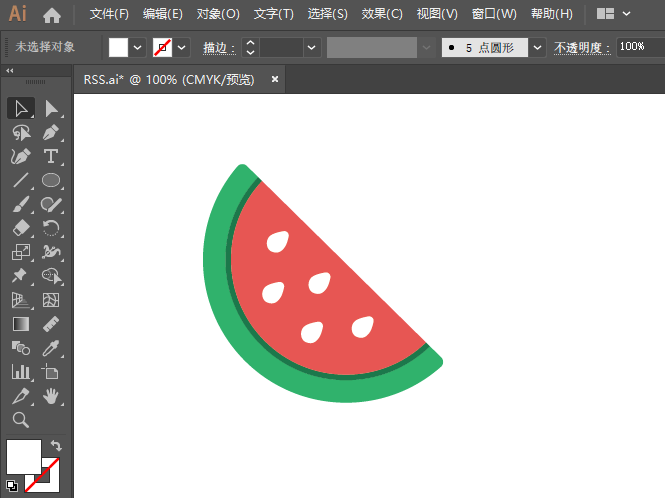This screenshot has width=665, height=498.
Task: Swap fill and stroke colors arrow
Action: pos(56,445)
